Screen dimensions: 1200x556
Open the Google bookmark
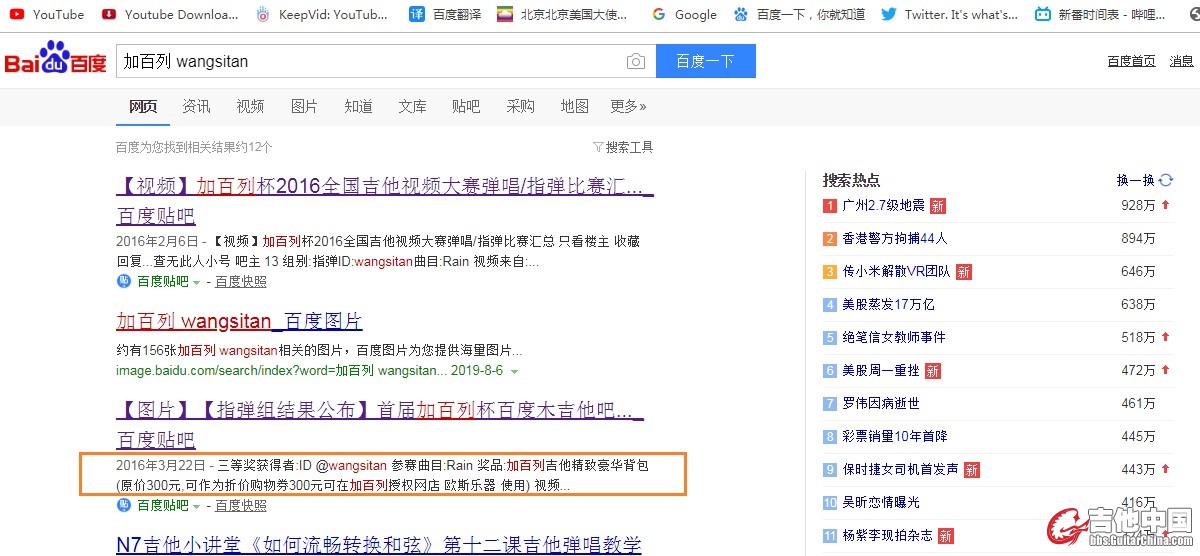pos(684,14)
